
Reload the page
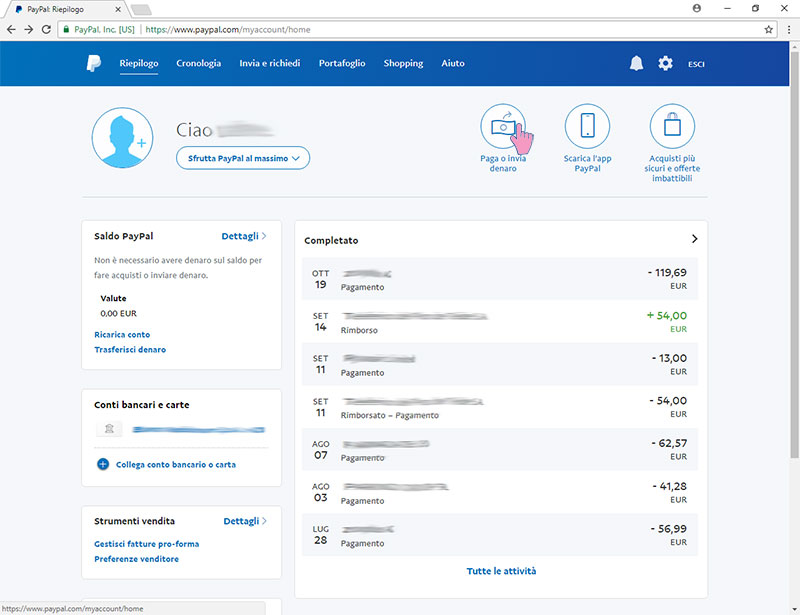click(46, 30)
